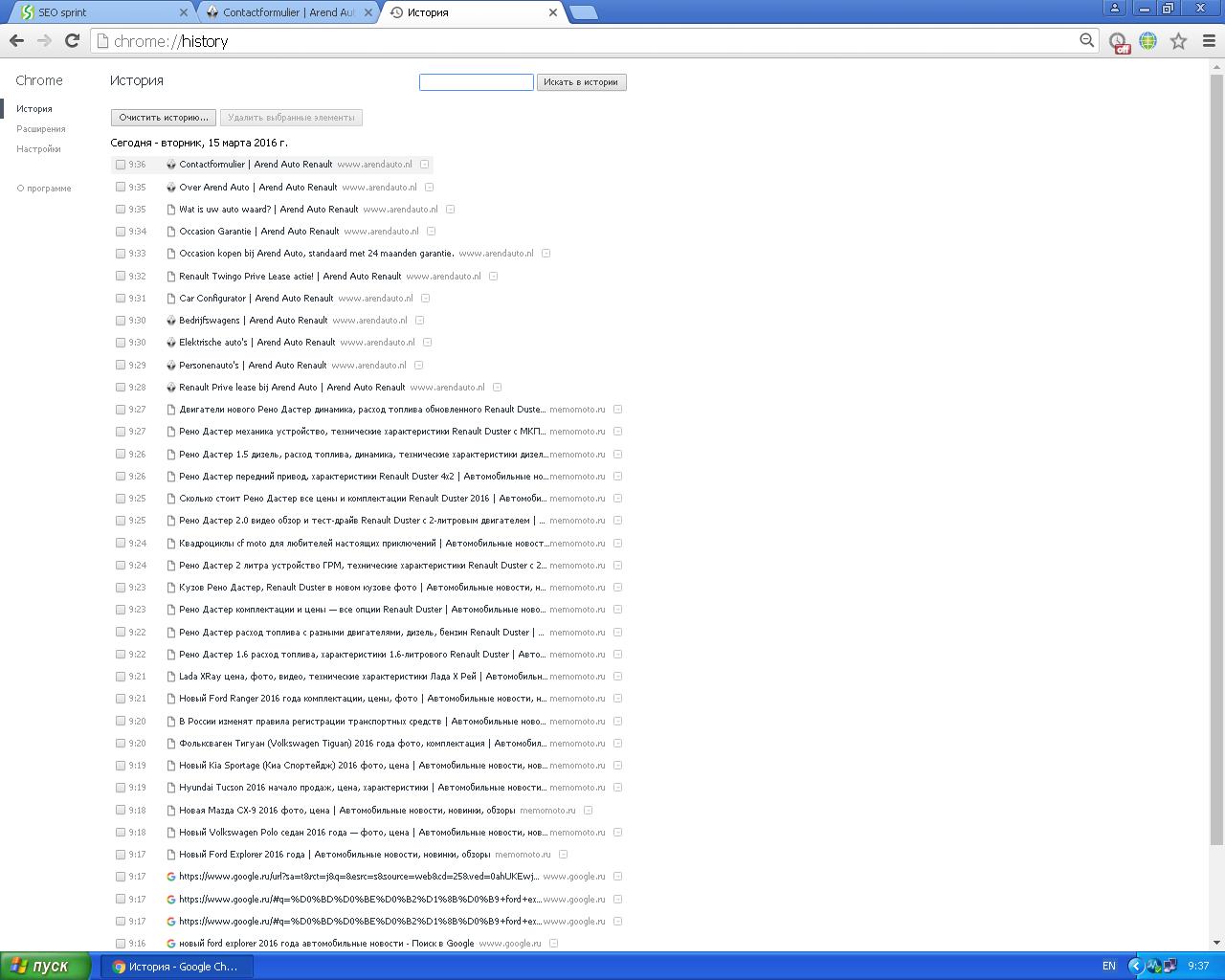Reload the current page

coord(72,41)
